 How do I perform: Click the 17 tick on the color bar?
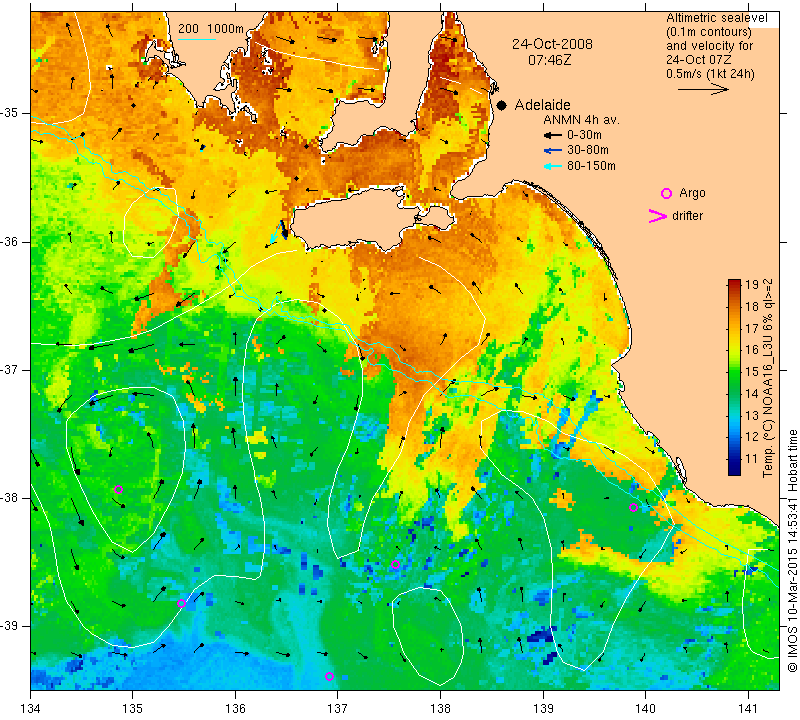[x=752, y=328]
